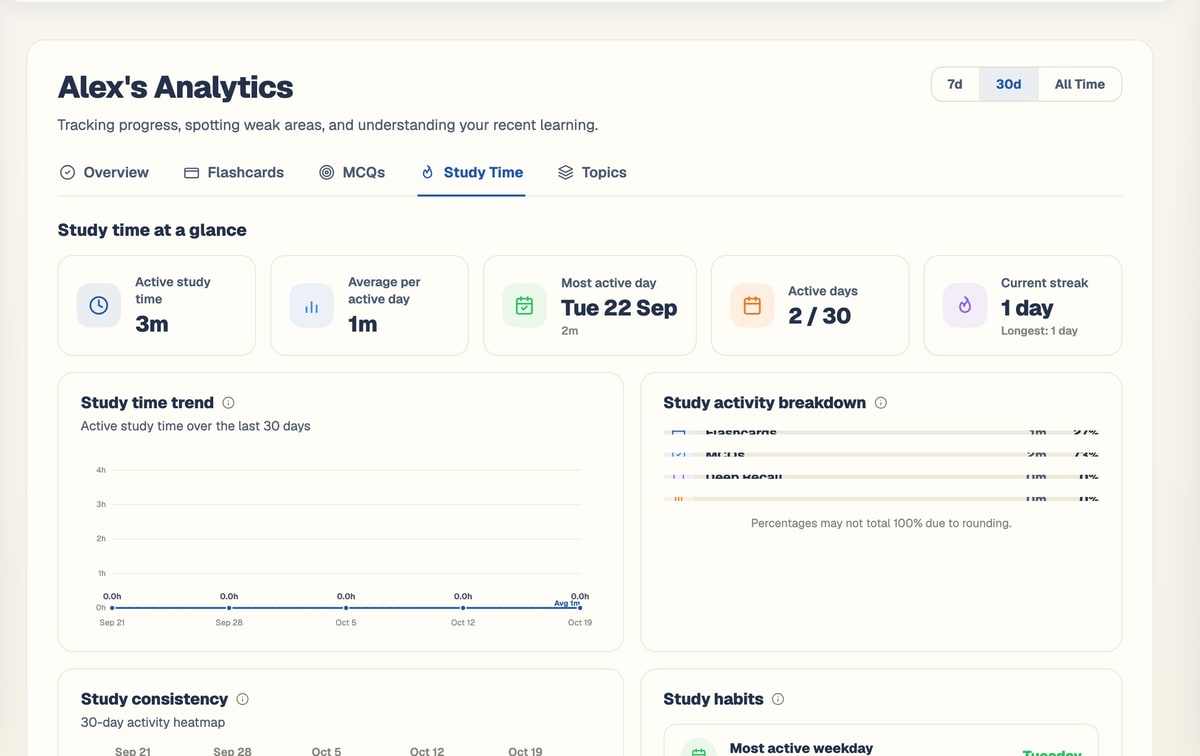Viewport: 1200px width, 756px height.
Task: Open the Topics tab
Action: [x=592, y=172]
